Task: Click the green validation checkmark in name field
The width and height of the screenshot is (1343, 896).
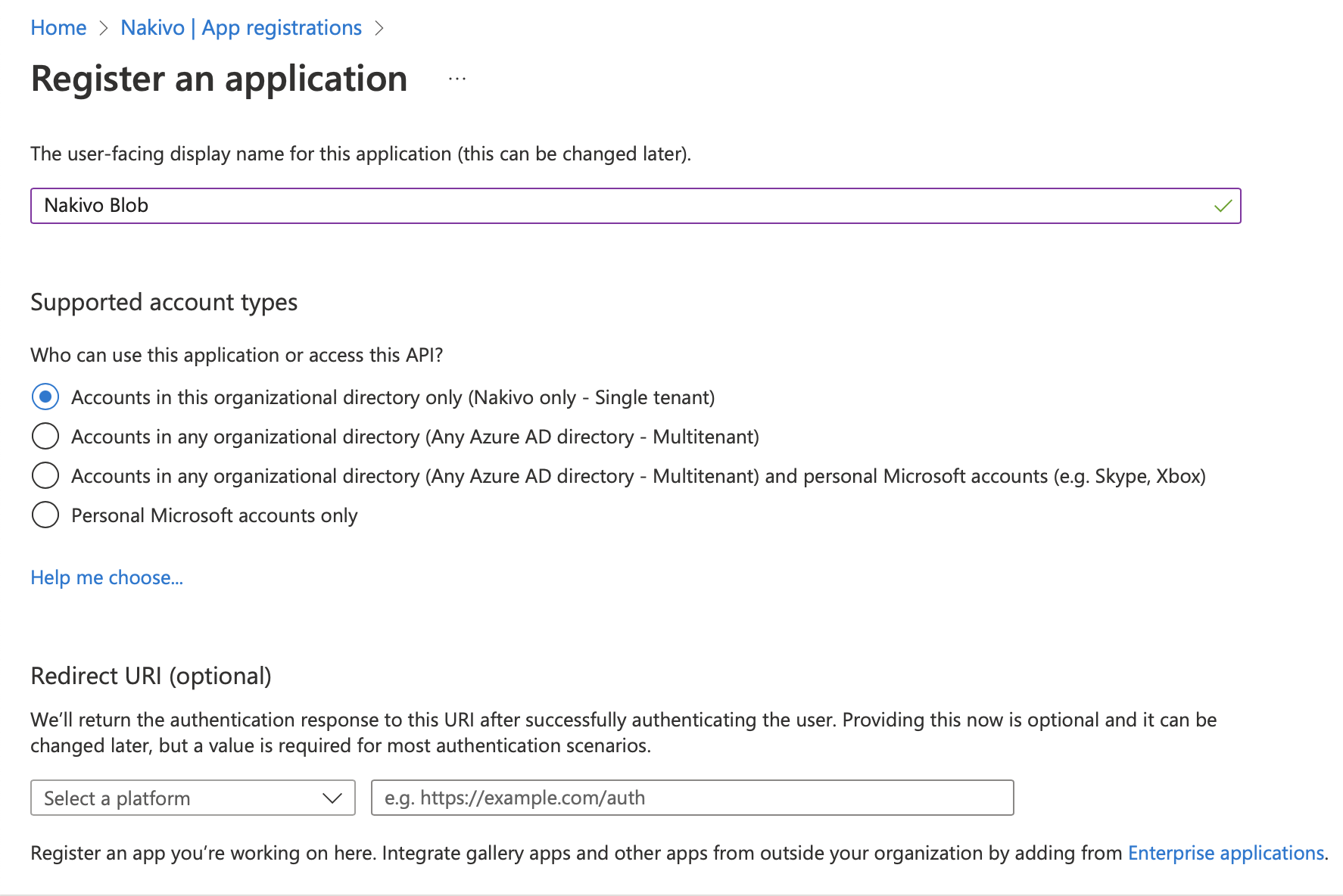Action: click(1223, 206)
